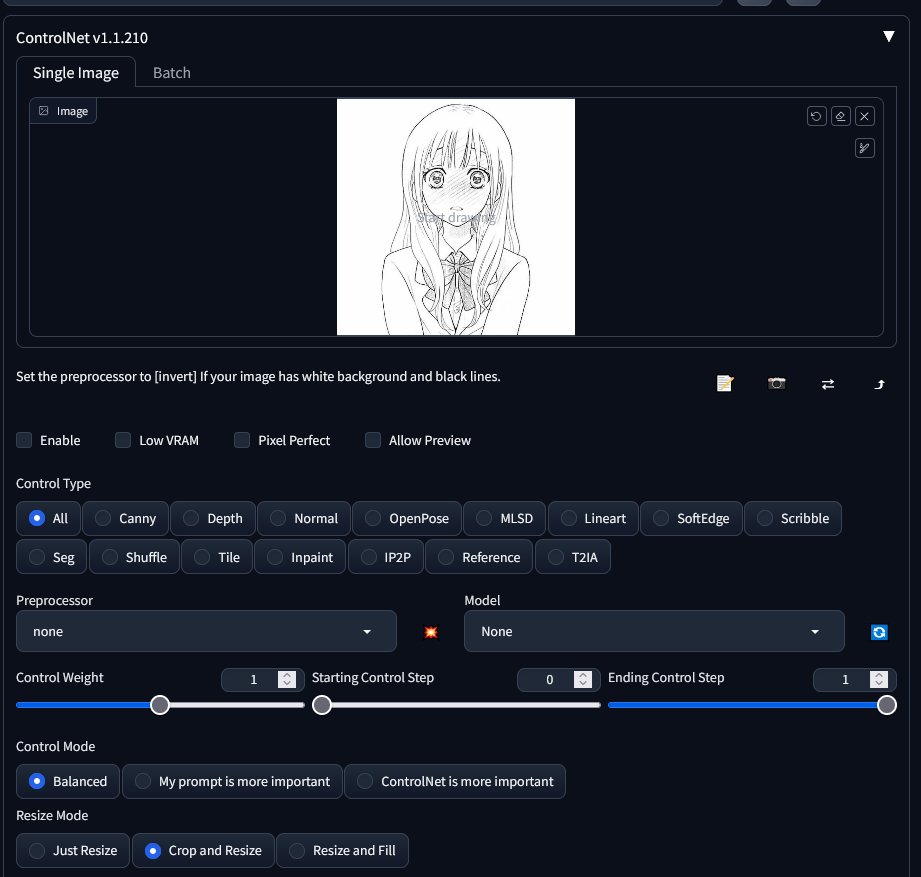
Task: Switch to the Batch tab
Action: tap(172, 72)
